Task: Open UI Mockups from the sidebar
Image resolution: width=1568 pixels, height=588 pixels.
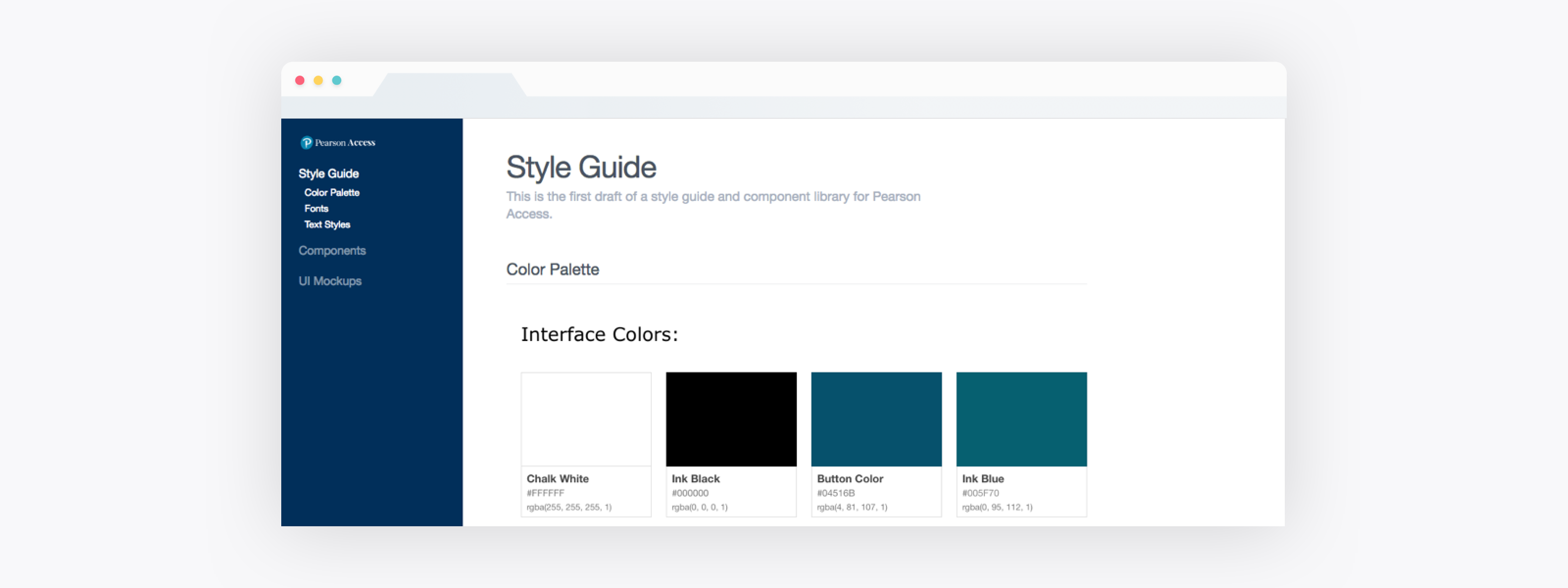Action: coord(330,281)
